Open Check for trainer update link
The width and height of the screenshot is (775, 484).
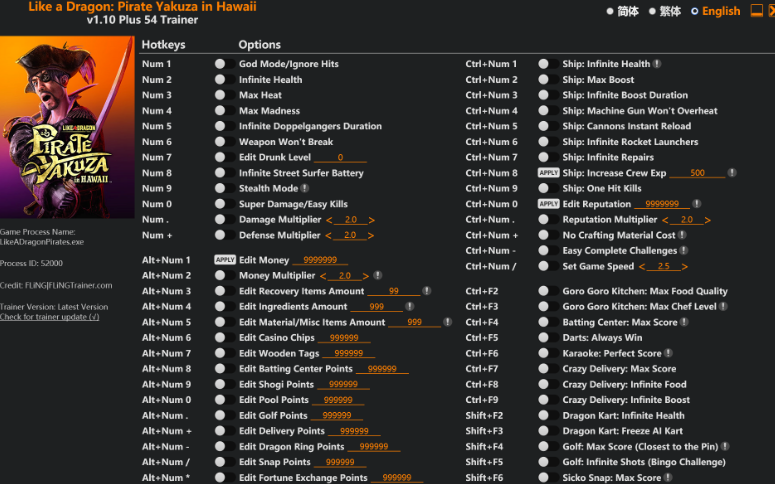(x=49, y=317)
